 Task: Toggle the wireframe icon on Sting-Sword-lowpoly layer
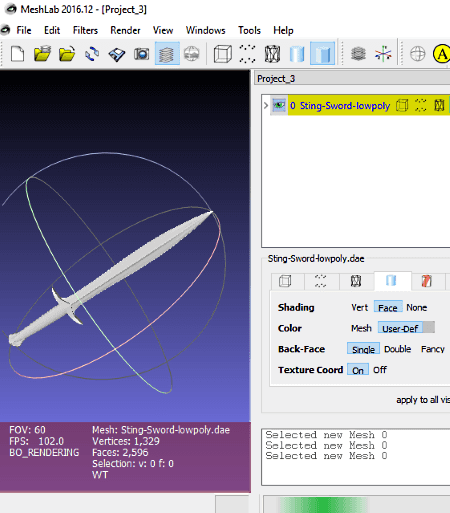[439, 105]
